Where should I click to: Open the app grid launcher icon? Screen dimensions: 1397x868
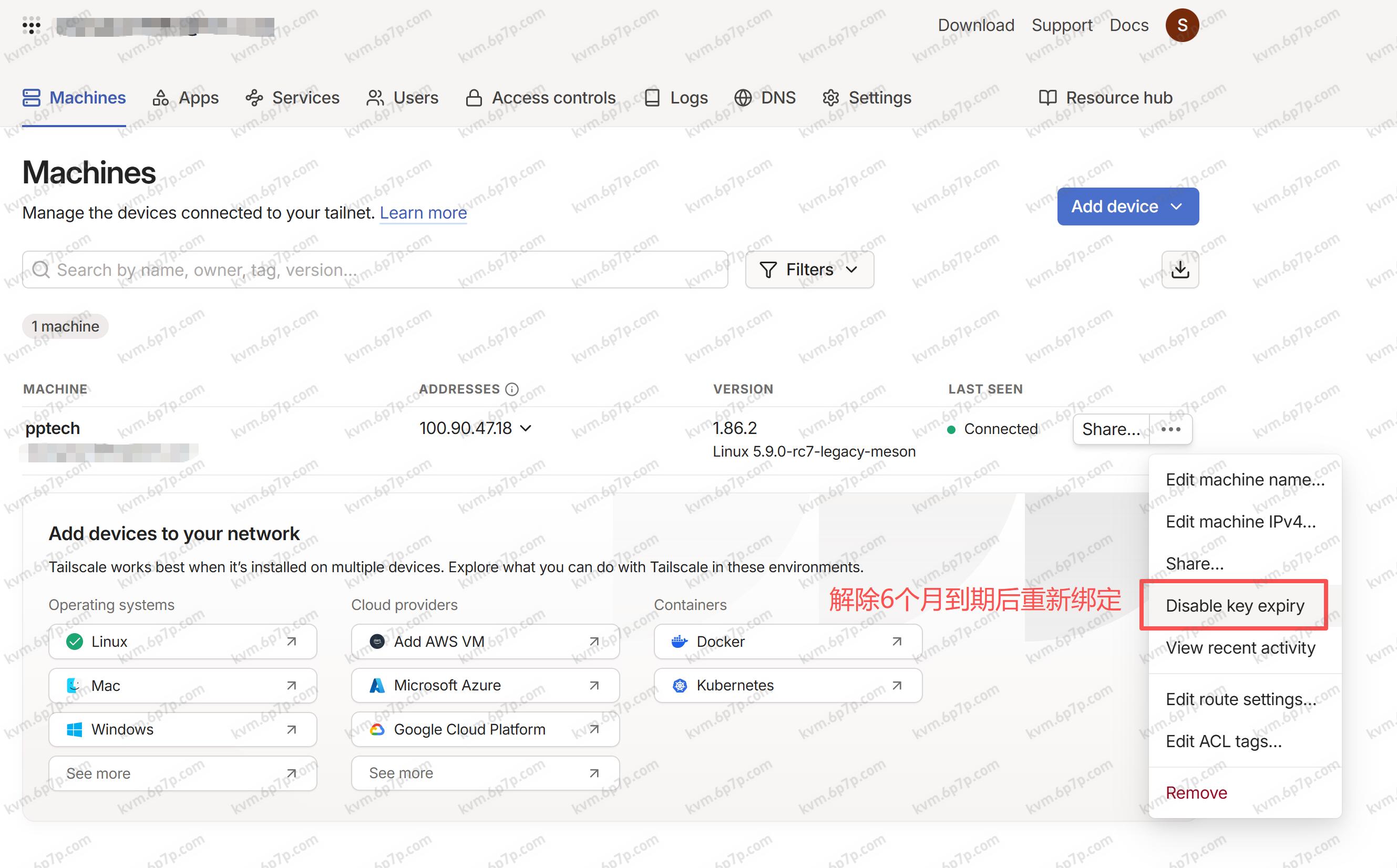(31, 26)
